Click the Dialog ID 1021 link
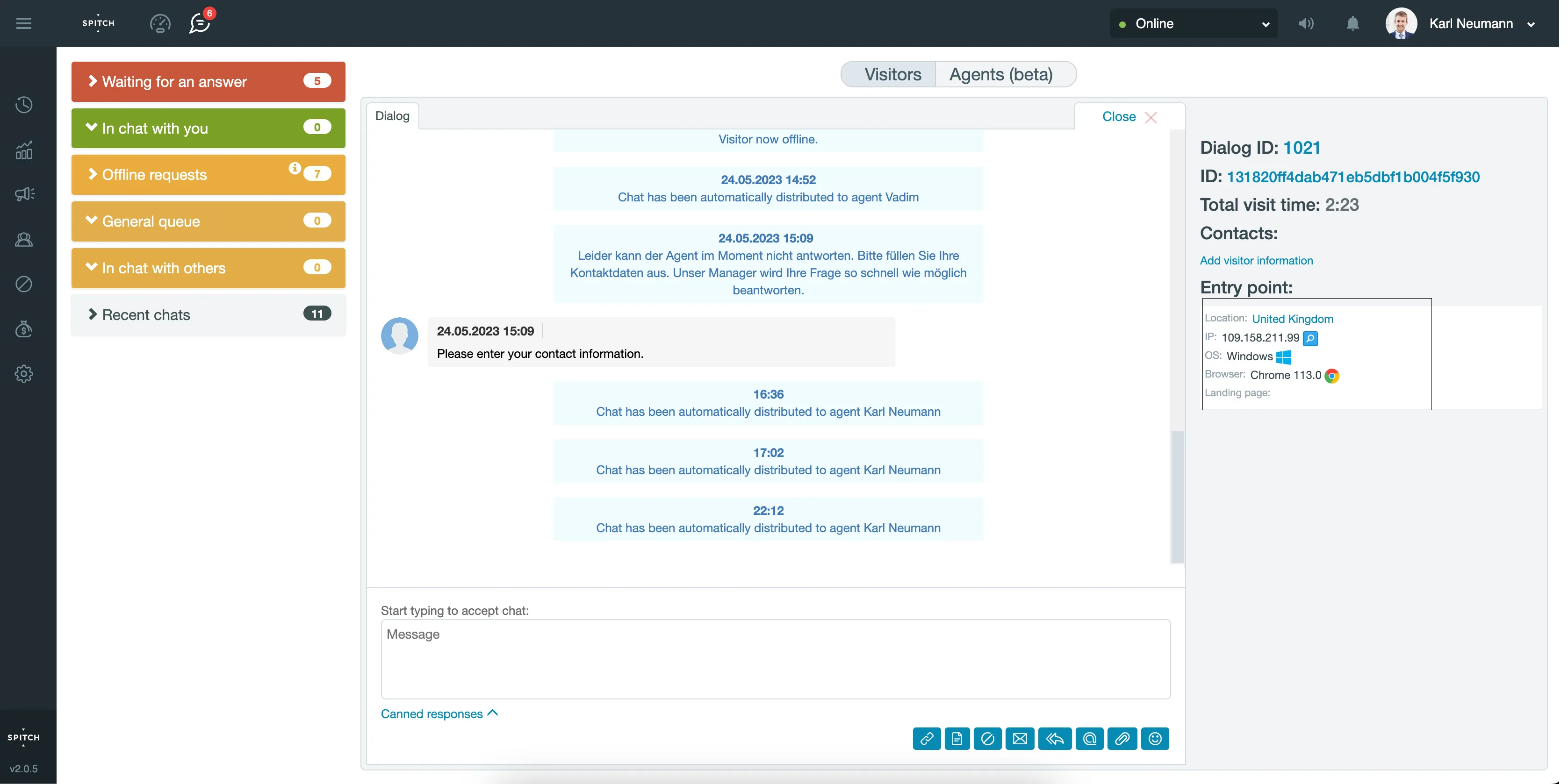The width and height of the screenshot is (1568, 784). (x=1302, y=148)
